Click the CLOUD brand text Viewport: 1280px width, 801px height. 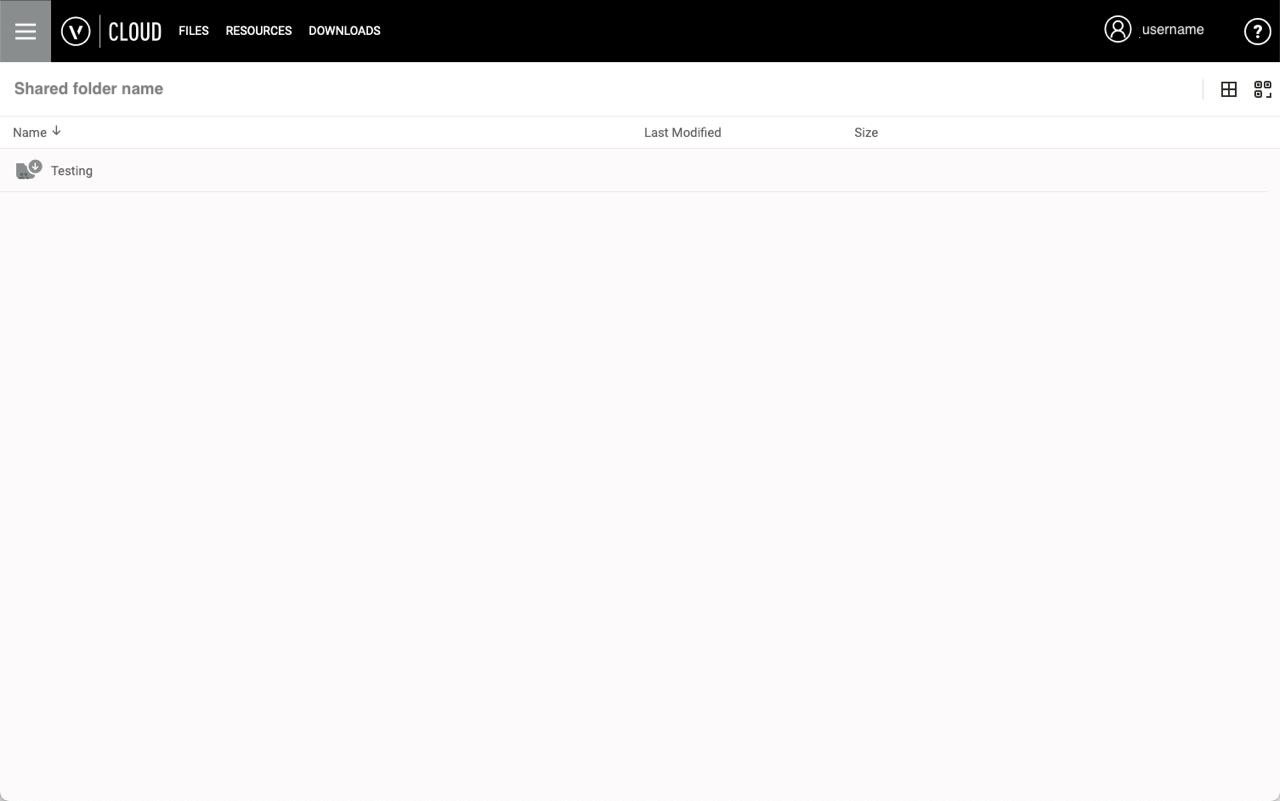(134, 31)
